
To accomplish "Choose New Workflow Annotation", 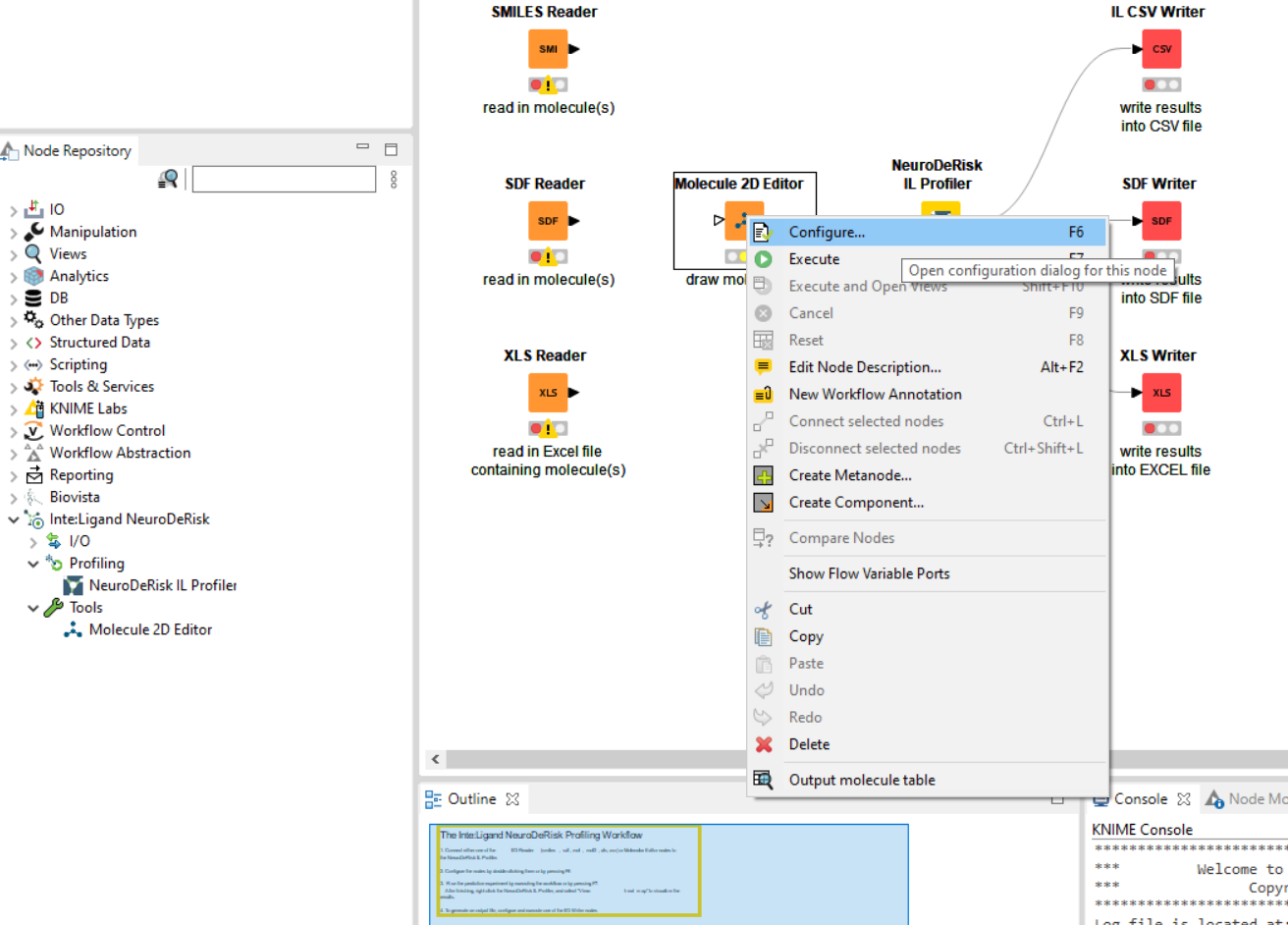I will (x=928, y=394).
